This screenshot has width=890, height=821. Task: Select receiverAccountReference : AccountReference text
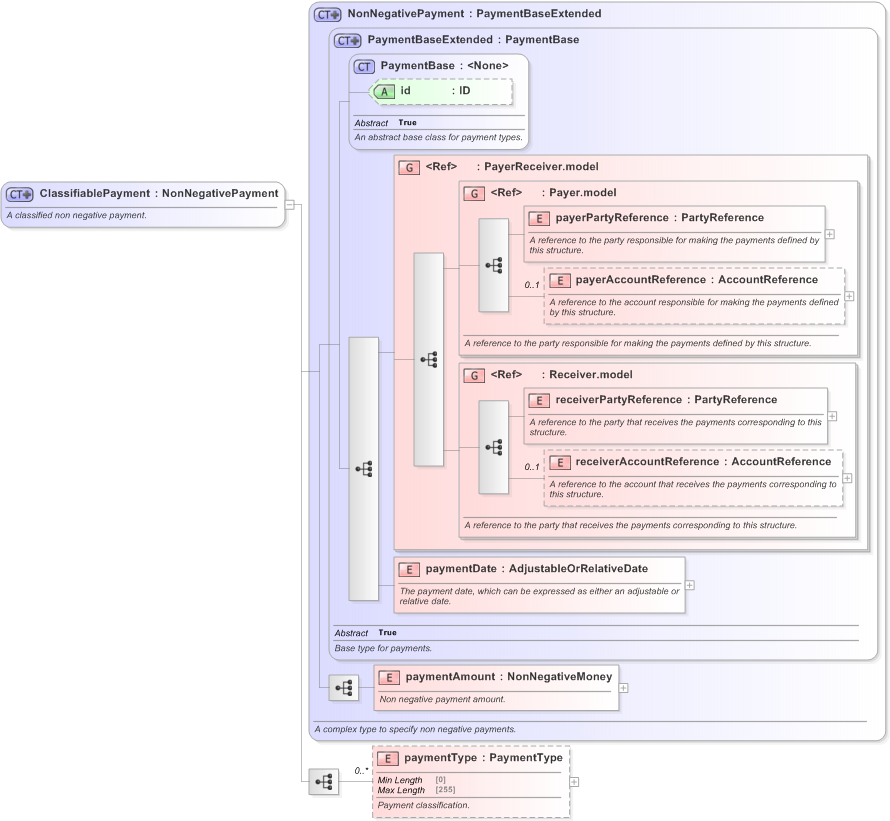[x=703, y=462]
